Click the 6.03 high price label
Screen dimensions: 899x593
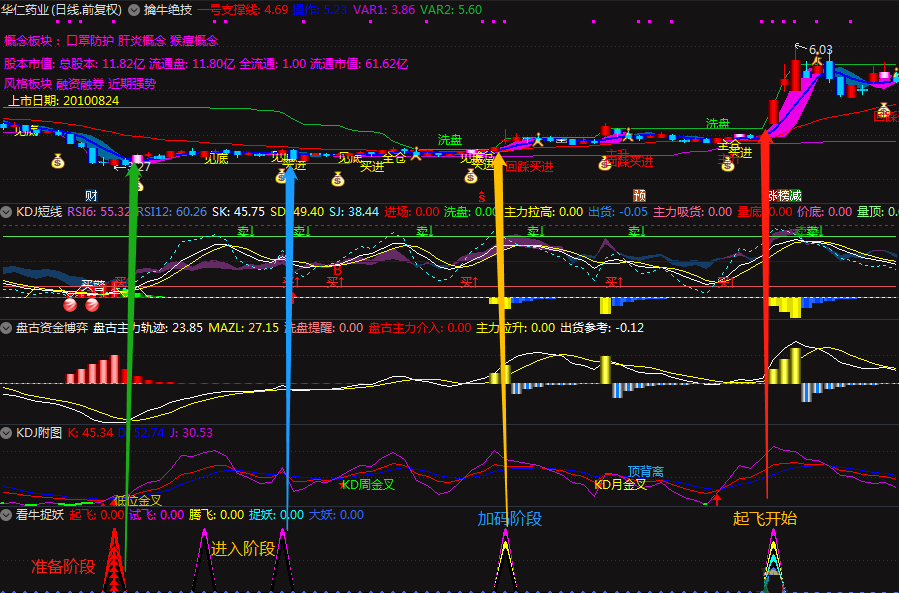click(x=820, y=50)
